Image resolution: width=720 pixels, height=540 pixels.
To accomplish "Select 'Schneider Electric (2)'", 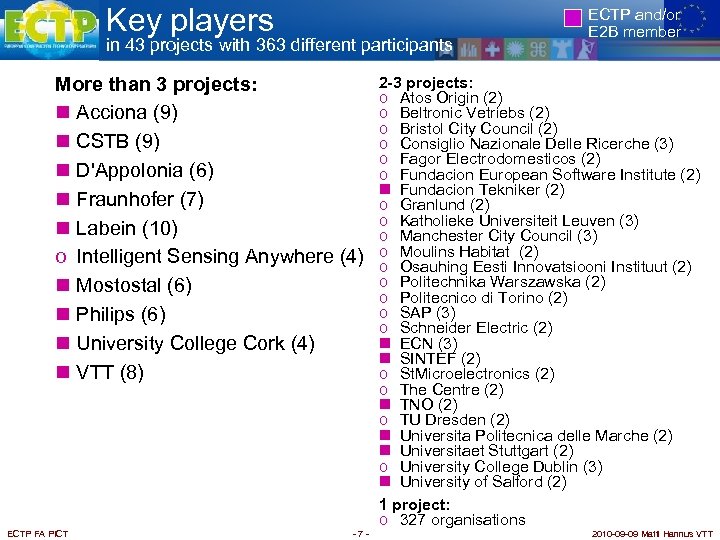I will [x=476, y=328].
